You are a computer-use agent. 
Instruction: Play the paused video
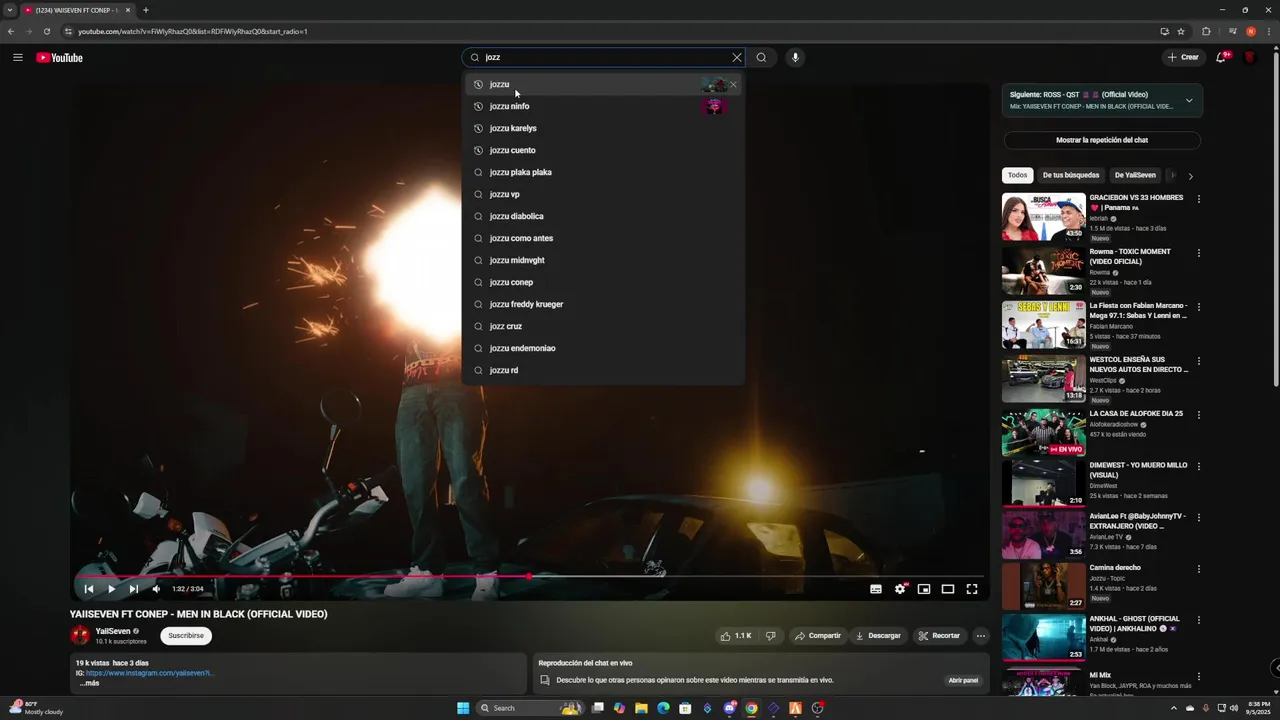point(111,589)
